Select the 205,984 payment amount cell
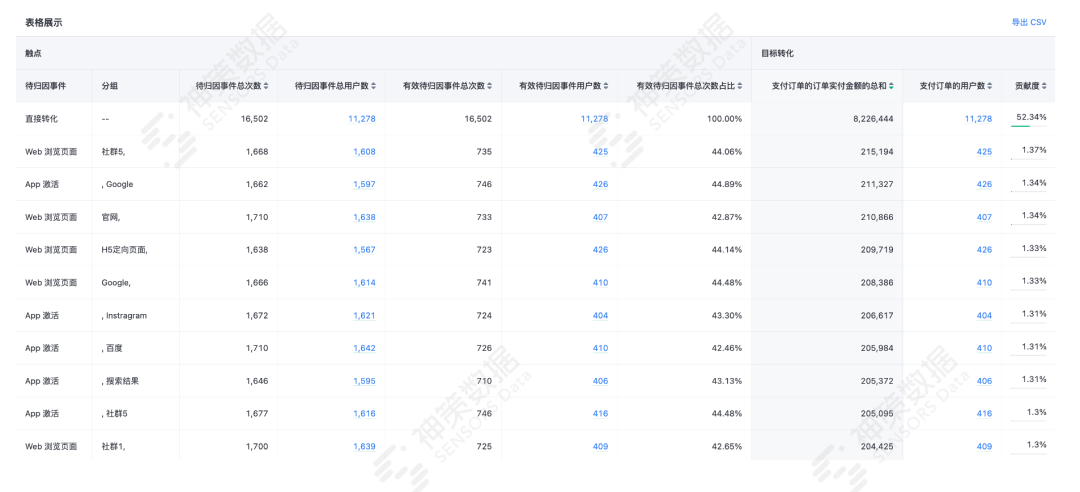 click(x=827, y=348)
